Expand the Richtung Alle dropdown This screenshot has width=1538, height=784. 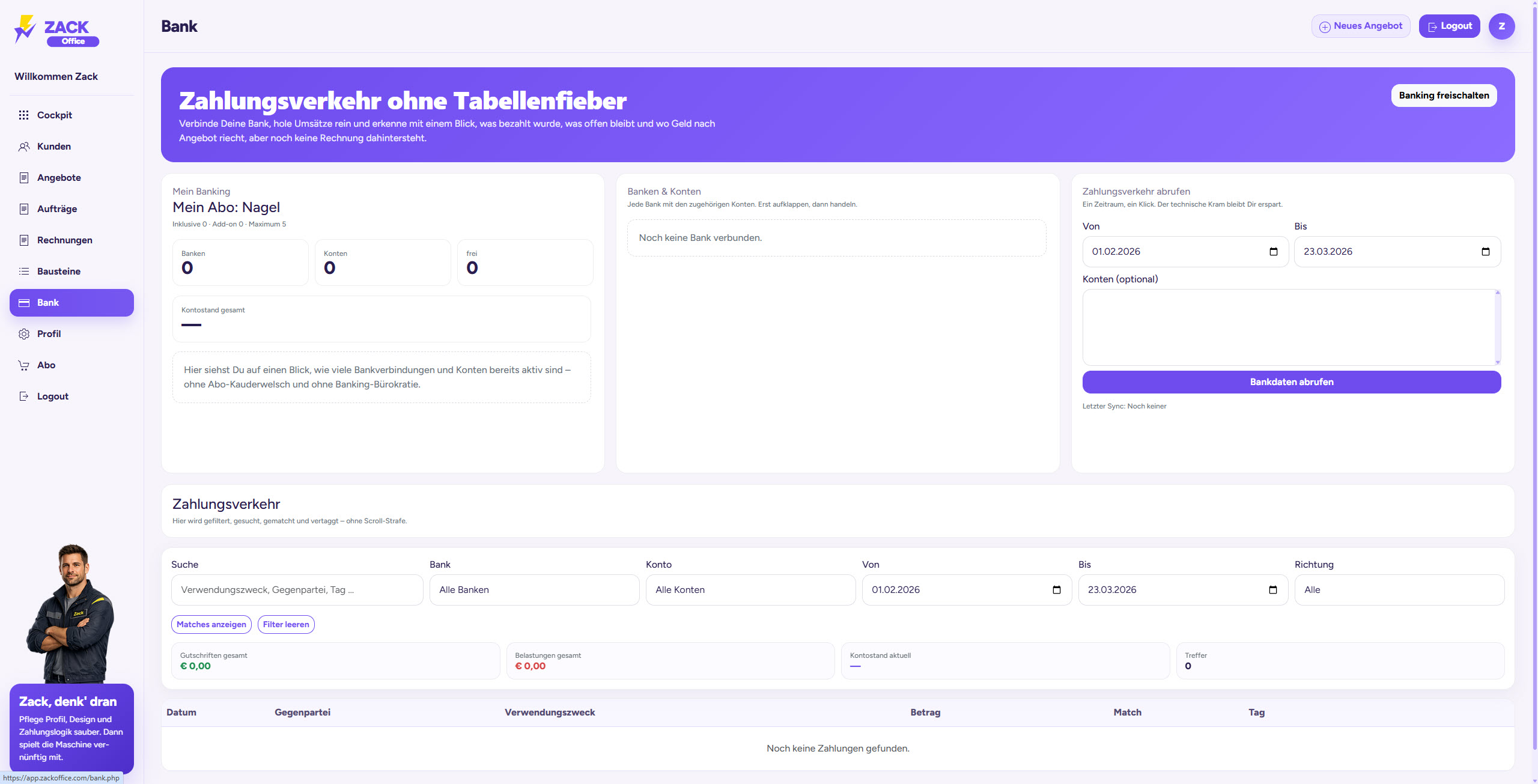1399,590
